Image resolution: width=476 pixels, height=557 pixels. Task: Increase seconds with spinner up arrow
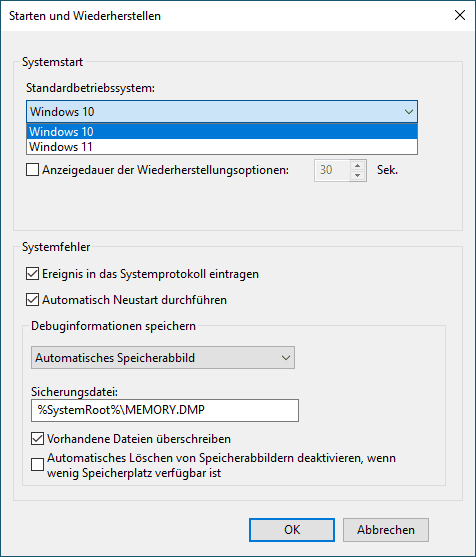[x=358, y=165]
